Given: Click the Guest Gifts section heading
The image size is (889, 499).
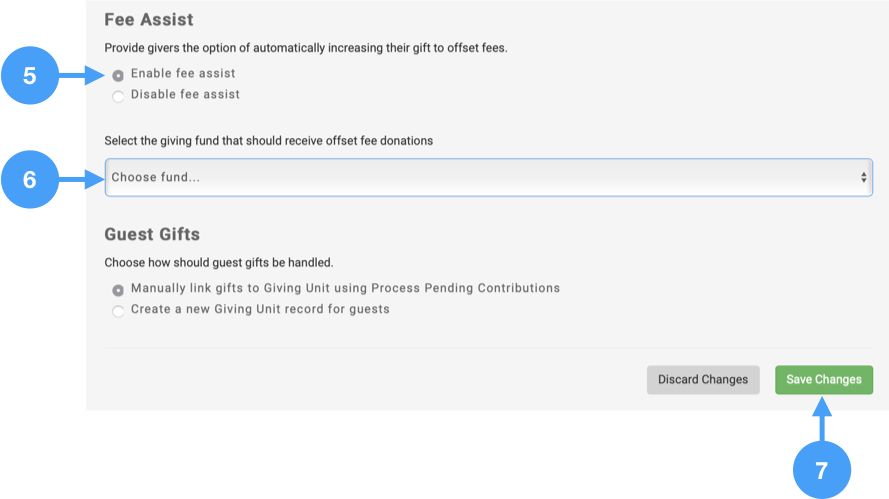Looking at the screenshot, I should point(152,235).
